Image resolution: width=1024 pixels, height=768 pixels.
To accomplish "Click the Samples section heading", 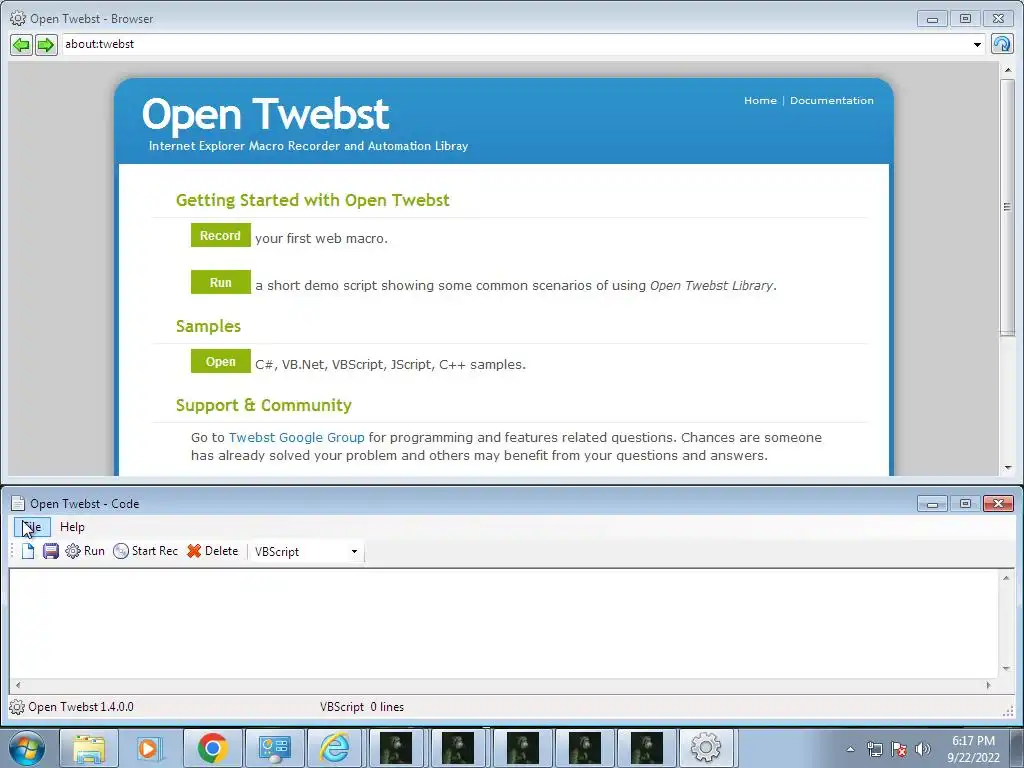I will (208, 326).
